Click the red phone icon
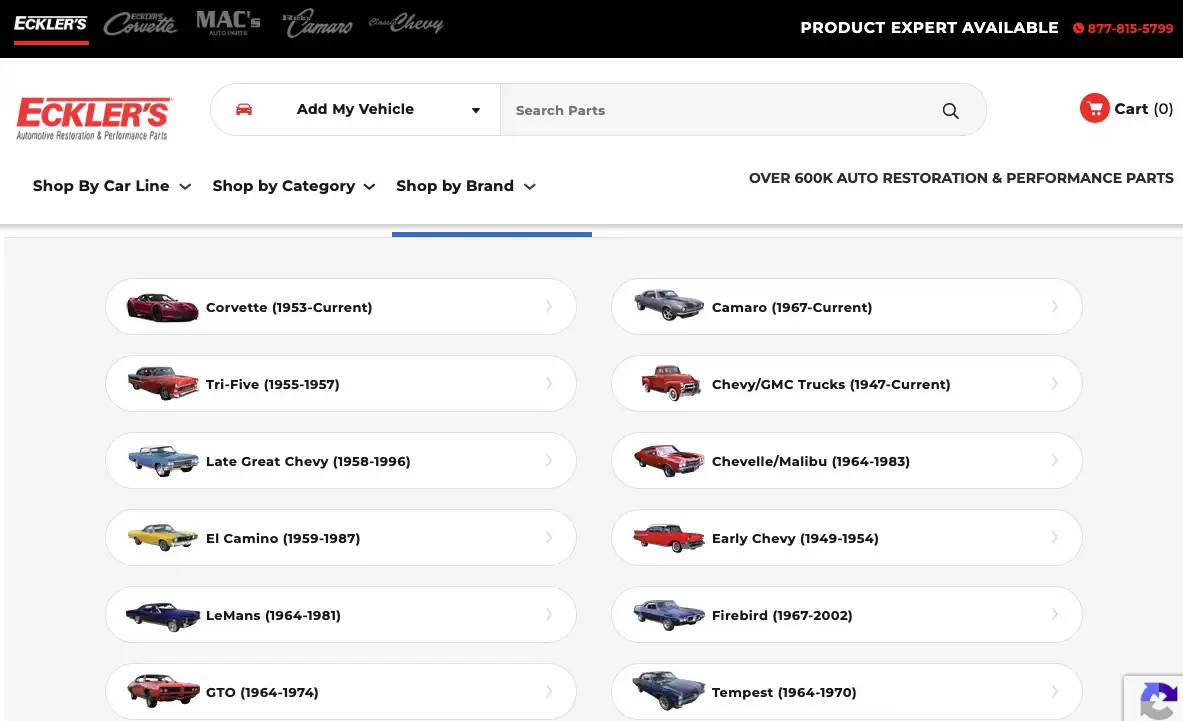Viewport: 1183px width, 721px height. (x=1078, y=29)
